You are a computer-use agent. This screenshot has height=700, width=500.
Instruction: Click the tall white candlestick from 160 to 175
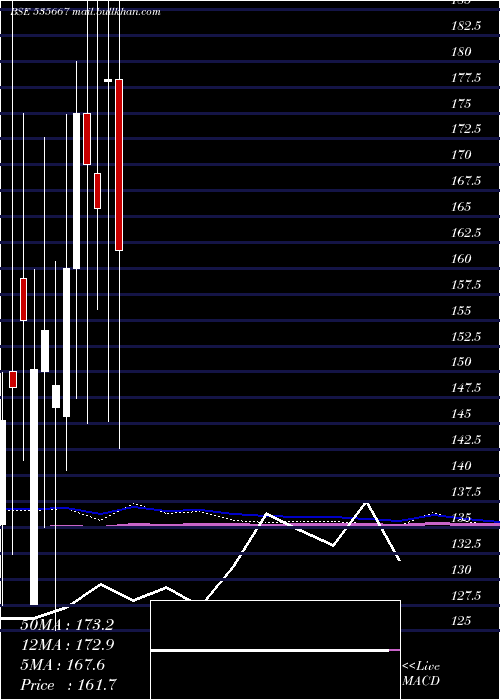pos(76,191)
